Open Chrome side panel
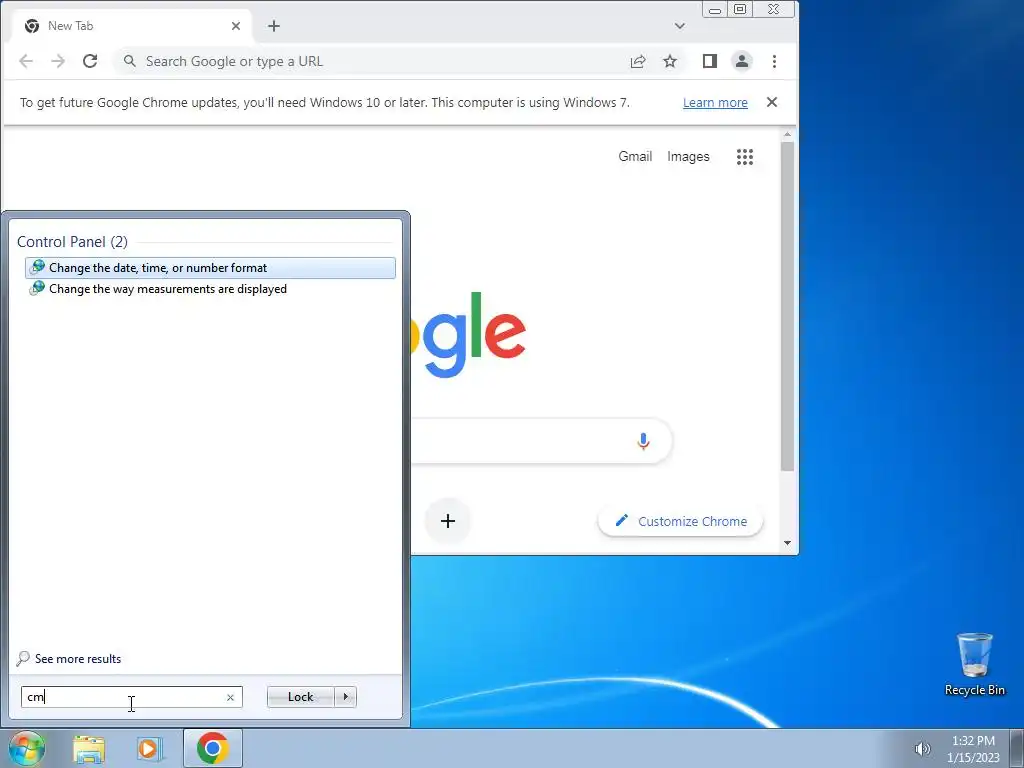1024x768 pixels. click(x=710, y=61)
